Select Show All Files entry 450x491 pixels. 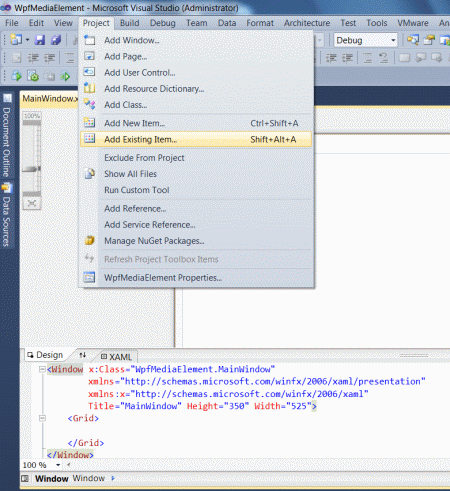(x=196, y=174)
